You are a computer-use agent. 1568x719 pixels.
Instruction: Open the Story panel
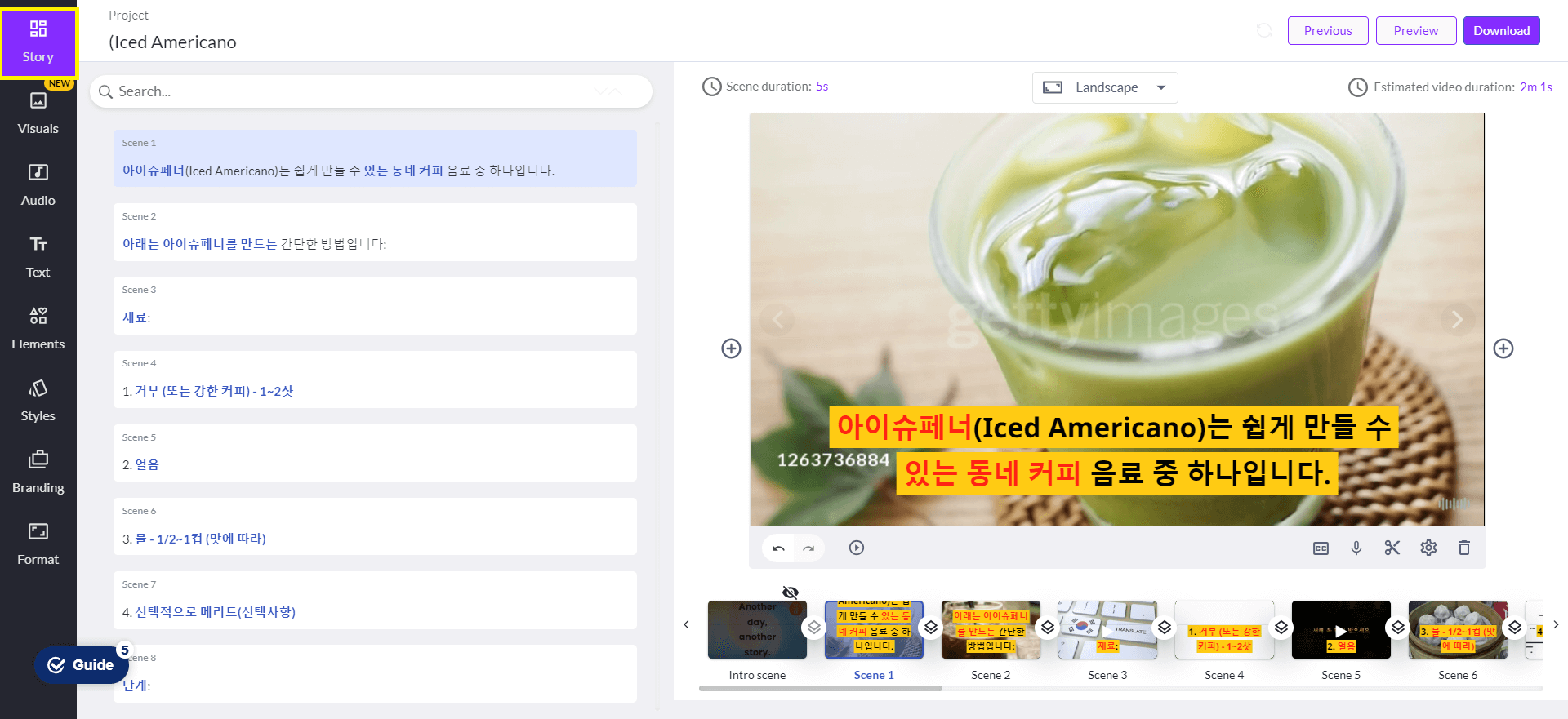(x=38, y=42)
